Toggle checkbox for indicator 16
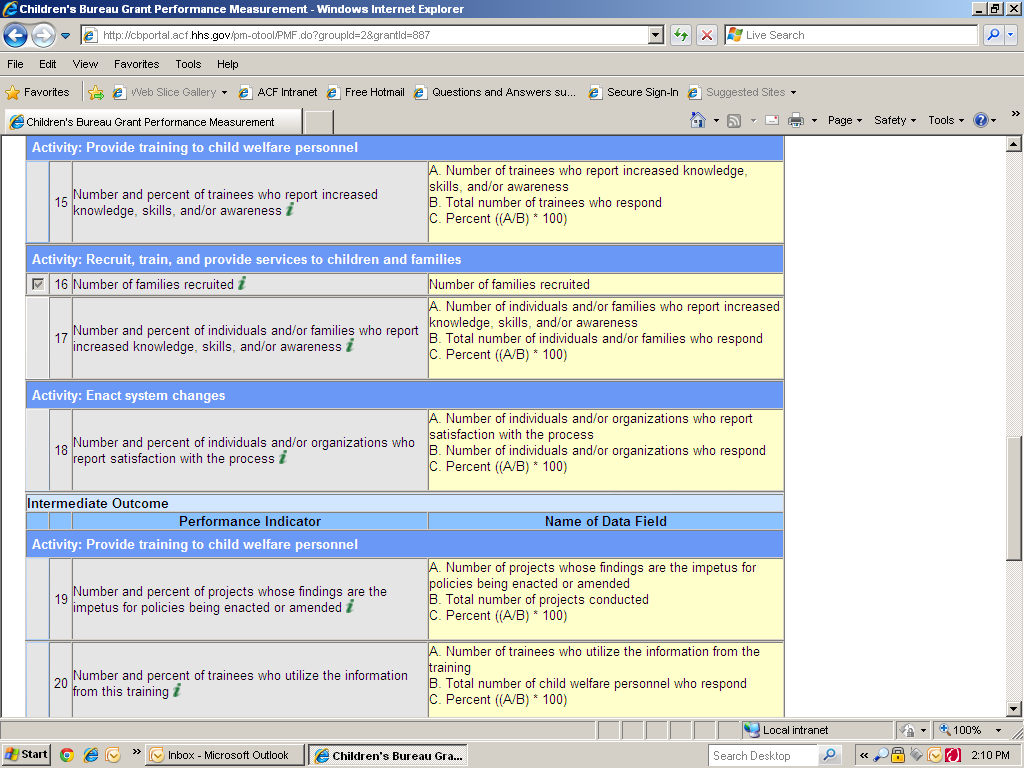This screenshot has height=768, width=1024. click(x=38, y=284)
